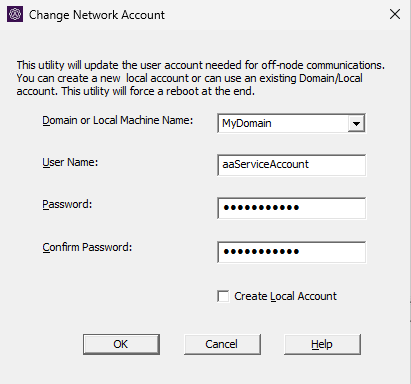Enable the Create Local Account checkbox
This screenshot has width=411, height=384.
click(x=223, y=296)
